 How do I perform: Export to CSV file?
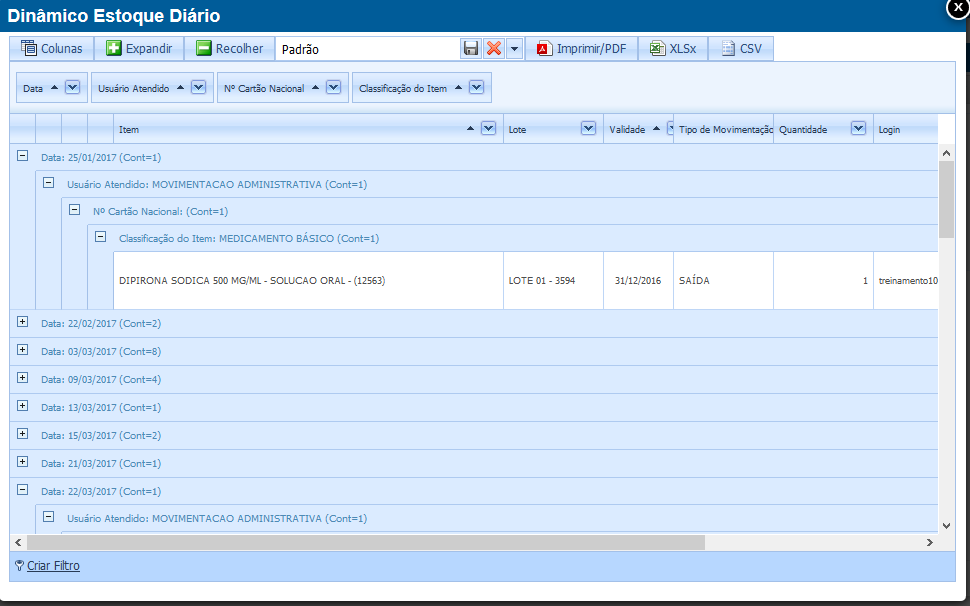(740, 48)
